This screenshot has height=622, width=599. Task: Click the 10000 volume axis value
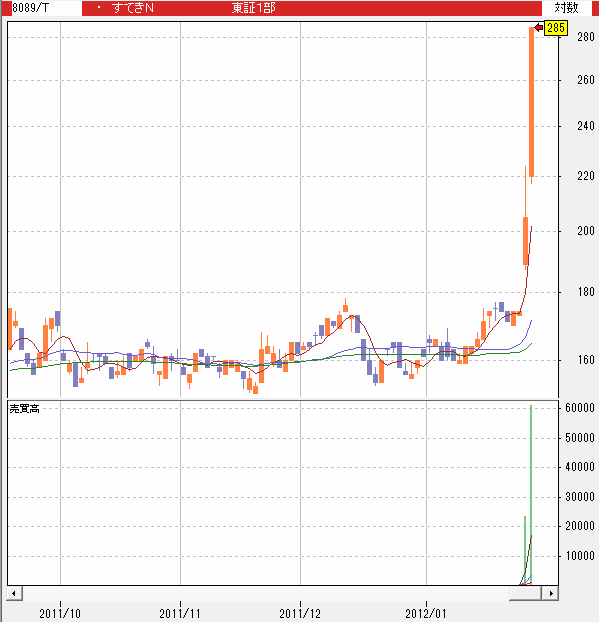[x=580, y=556]
